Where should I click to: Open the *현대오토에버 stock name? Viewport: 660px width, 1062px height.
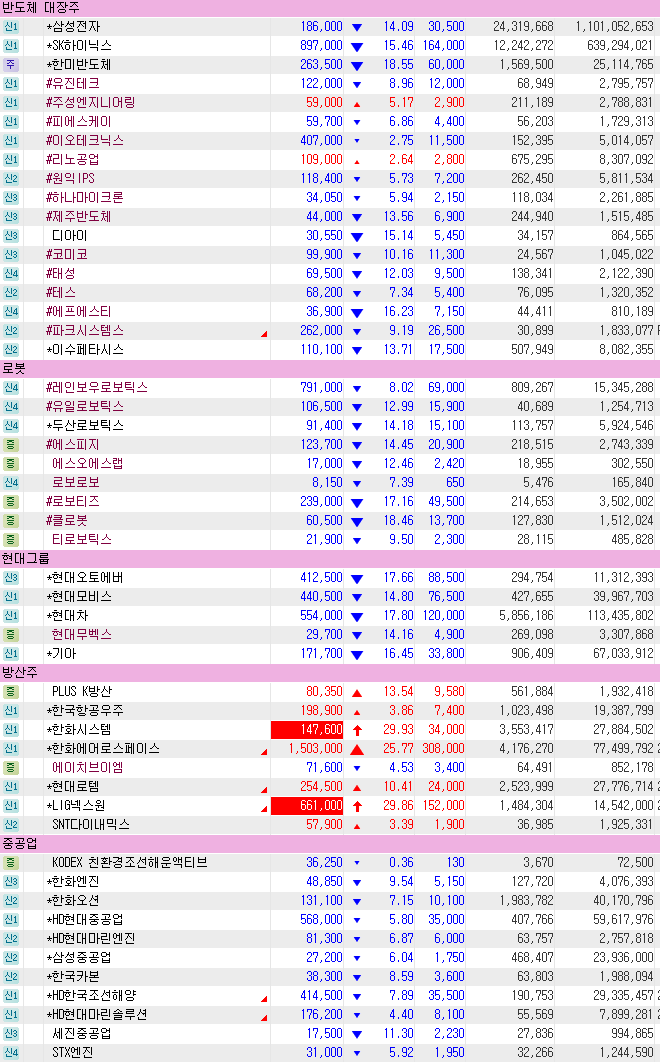coord(85,578)
